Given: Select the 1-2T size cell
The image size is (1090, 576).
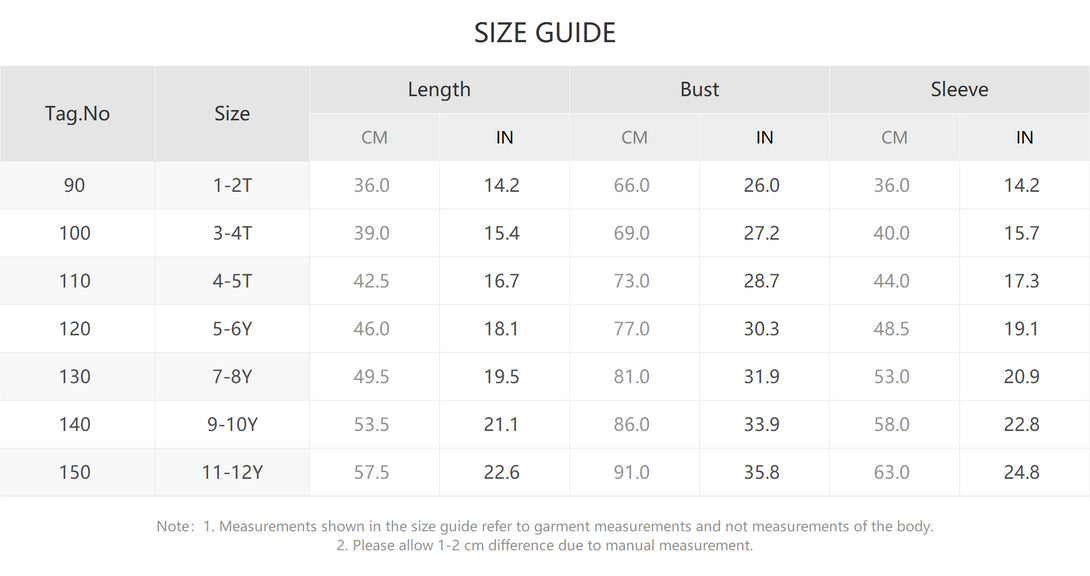Looking at the screenshot, I should (231, 186).
